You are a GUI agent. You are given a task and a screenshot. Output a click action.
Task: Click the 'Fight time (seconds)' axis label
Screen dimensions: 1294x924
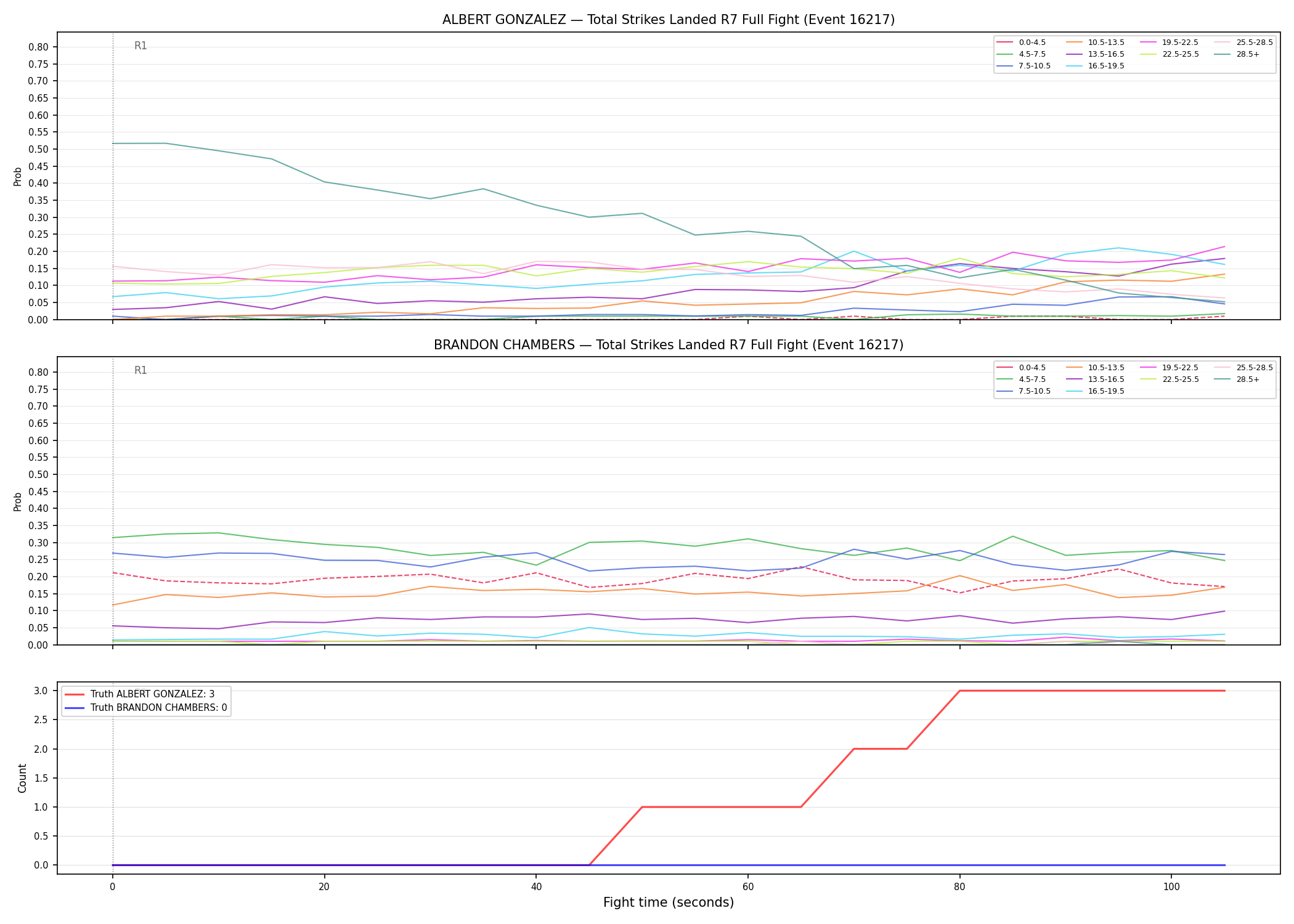pos(669,903)
